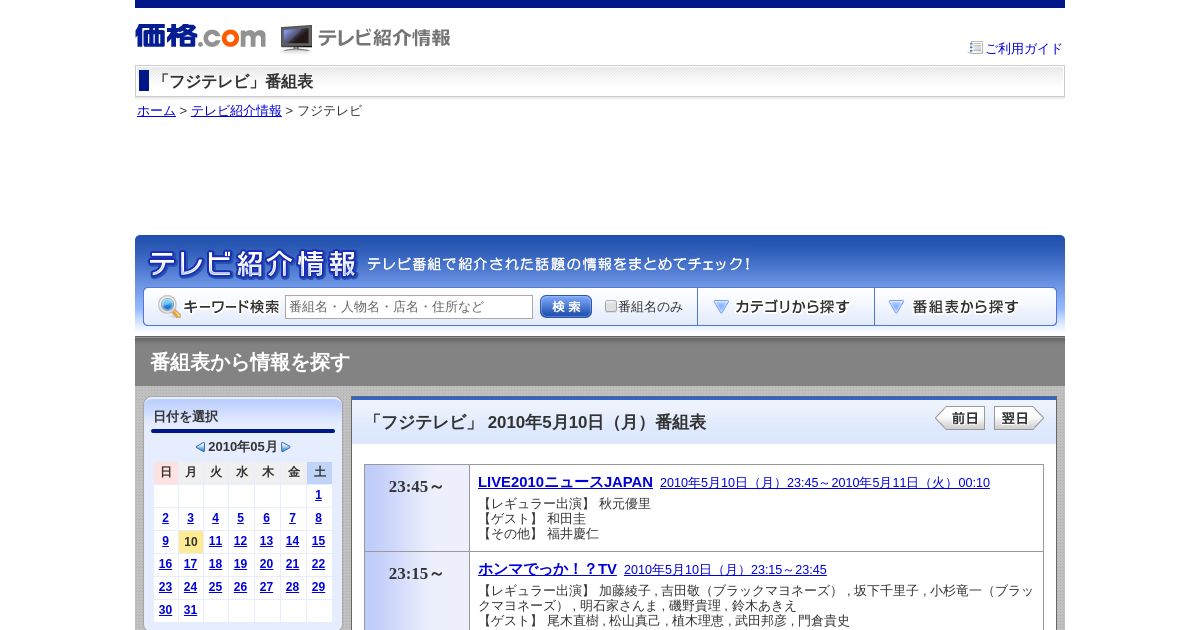Go to previous month in calendar
Image resolution: width=1200 pixels, height=630 pixels.
[x=200, y=447]
